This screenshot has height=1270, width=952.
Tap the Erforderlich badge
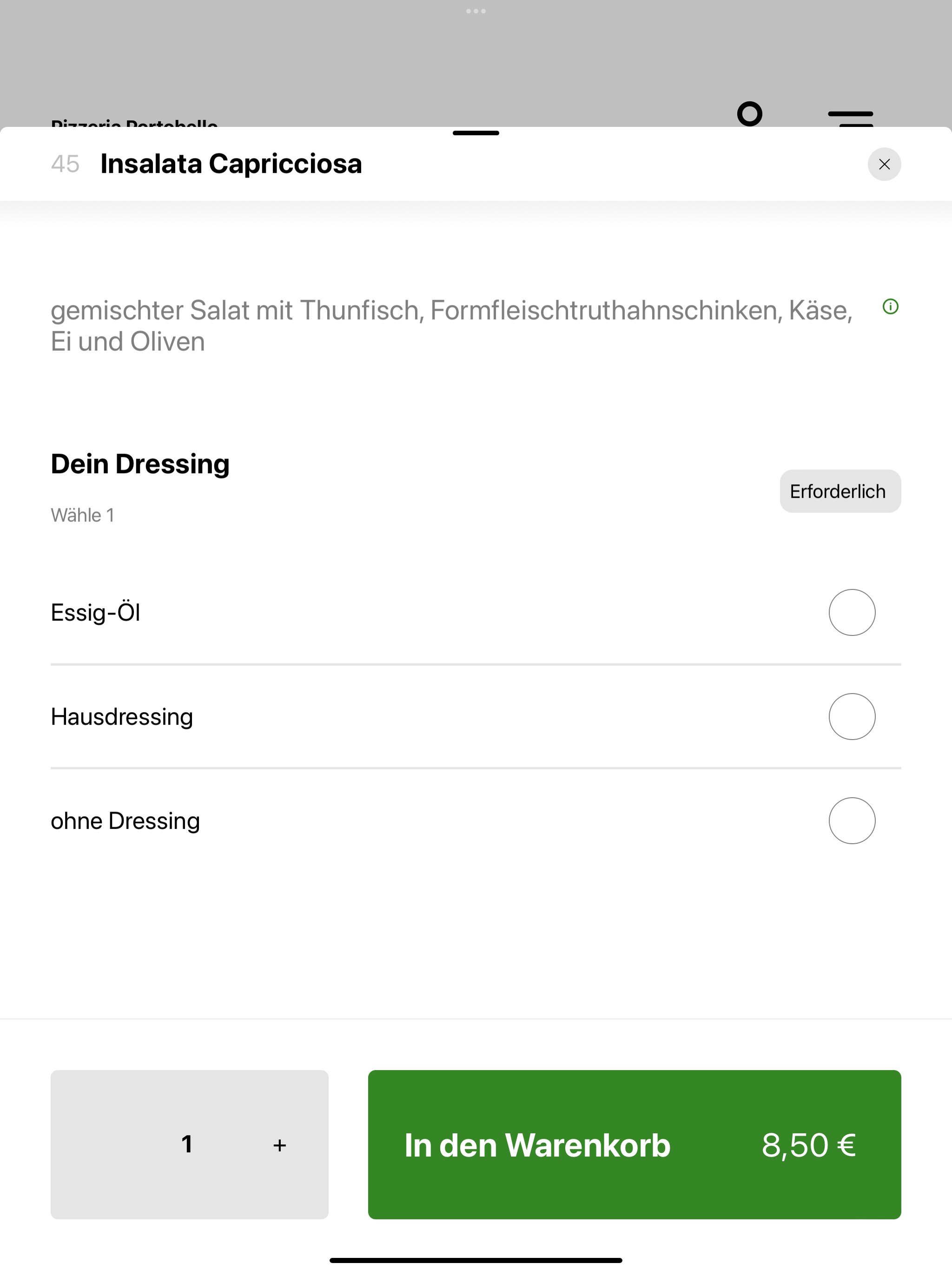pos(840,491)
